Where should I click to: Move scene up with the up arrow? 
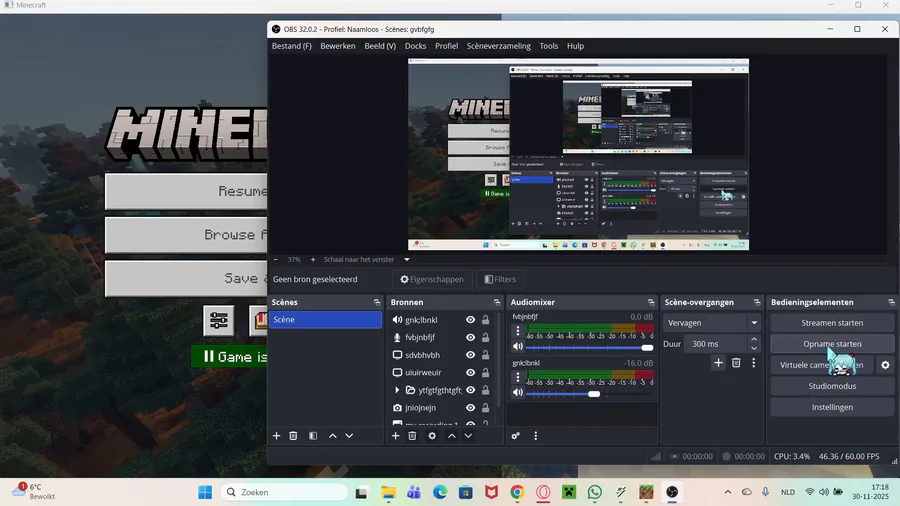[x=332, y=436]
